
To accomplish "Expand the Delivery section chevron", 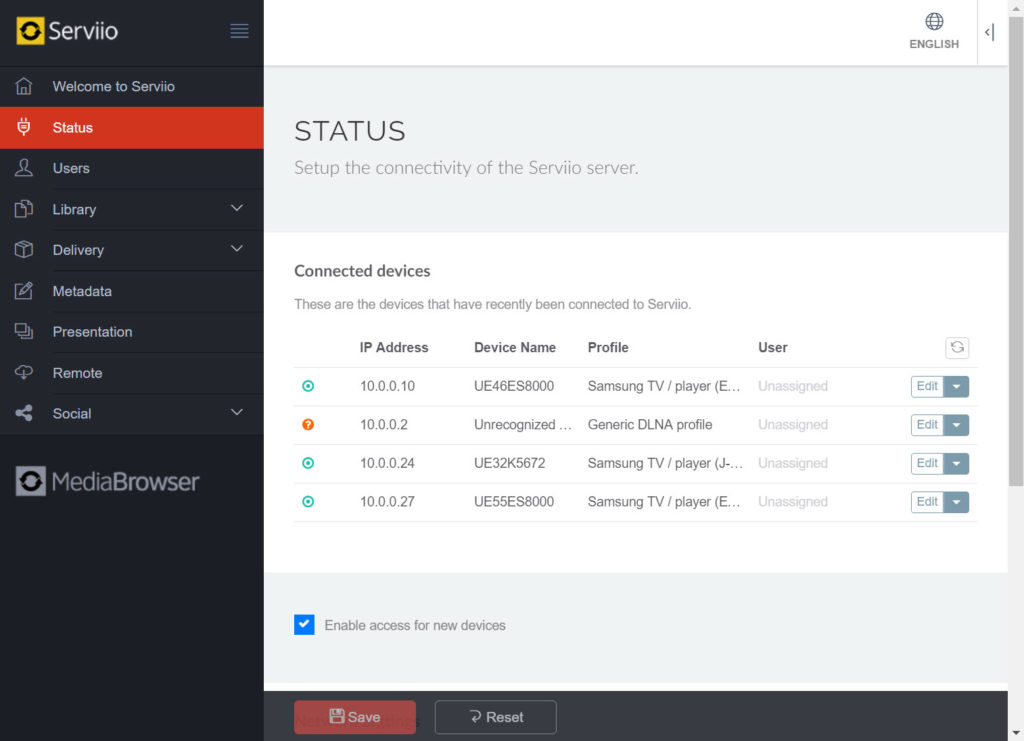I will tap(237, 249).
